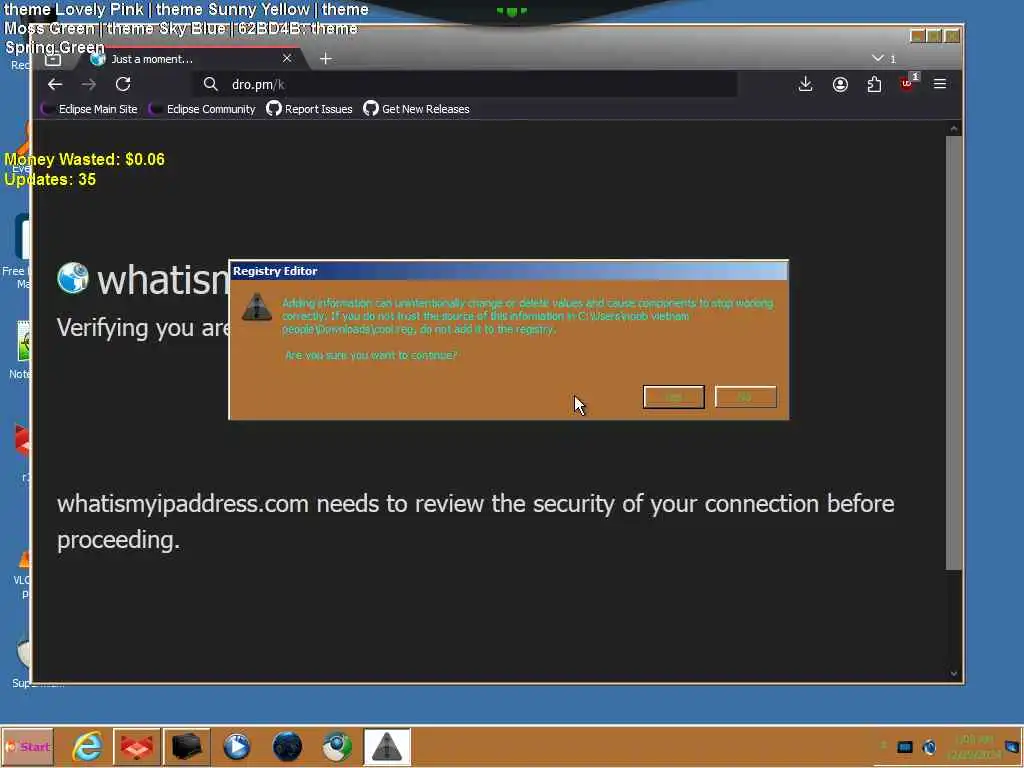This screenshot has width=1024, height=768.
Task: Close the 'Just a moment…' tab
Action: click(x=287, y=58)
